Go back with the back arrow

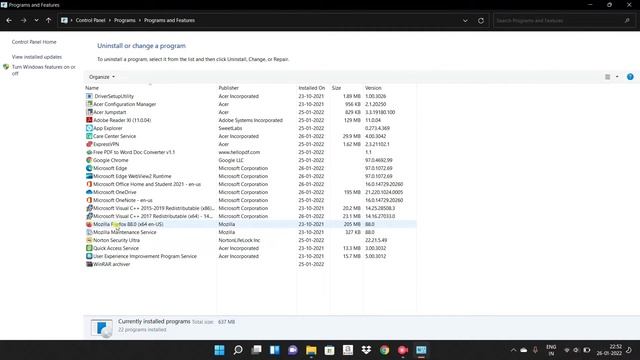[9, 20]
